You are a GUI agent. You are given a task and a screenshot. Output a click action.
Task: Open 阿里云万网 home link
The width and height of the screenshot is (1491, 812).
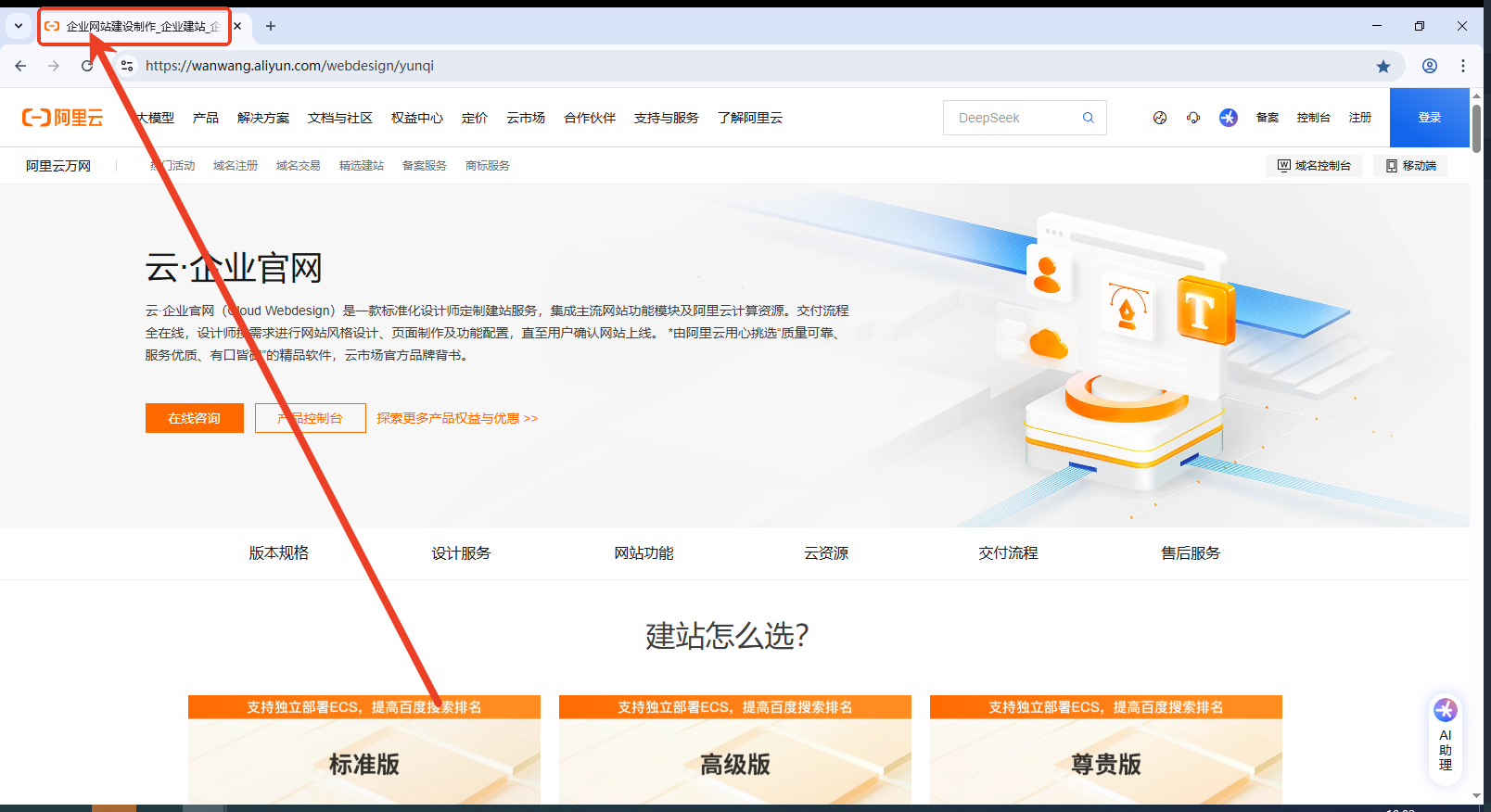(x=58, y=166)
